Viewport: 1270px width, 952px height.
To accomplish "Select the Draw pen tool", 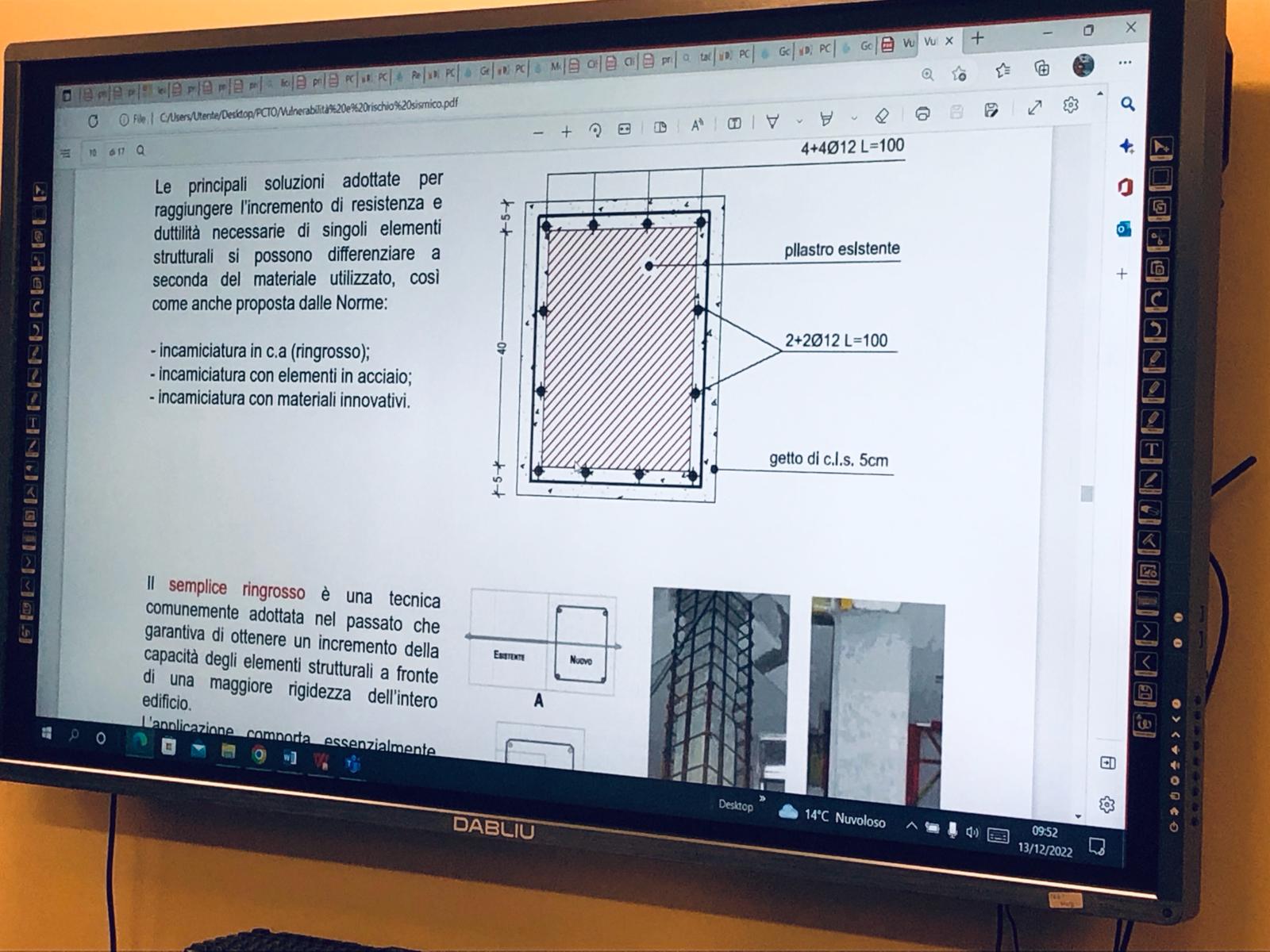I will tap(772, 121).
